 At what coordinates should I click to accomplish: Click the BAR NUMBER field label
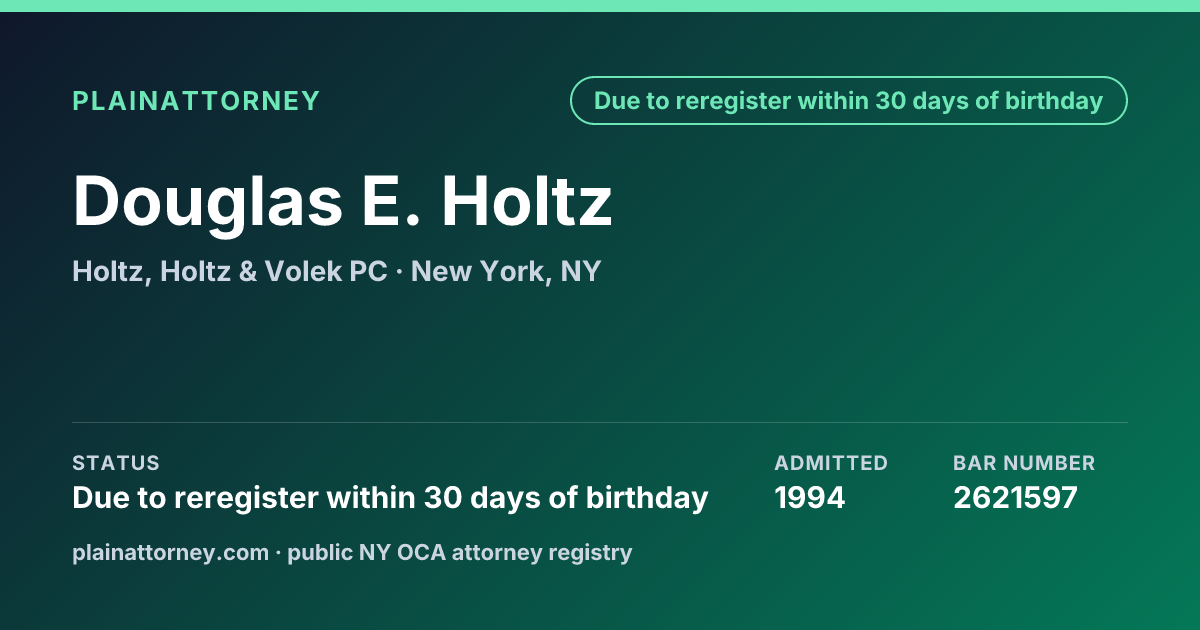tap(1024, 463)
